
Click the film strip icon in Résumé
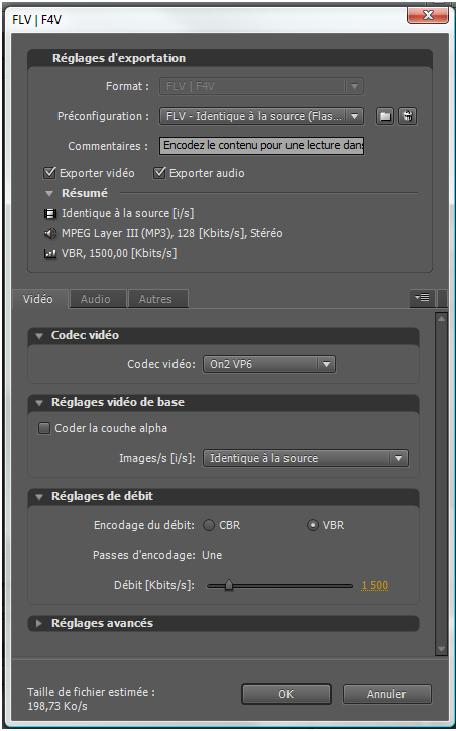click(x=49, y=214)
